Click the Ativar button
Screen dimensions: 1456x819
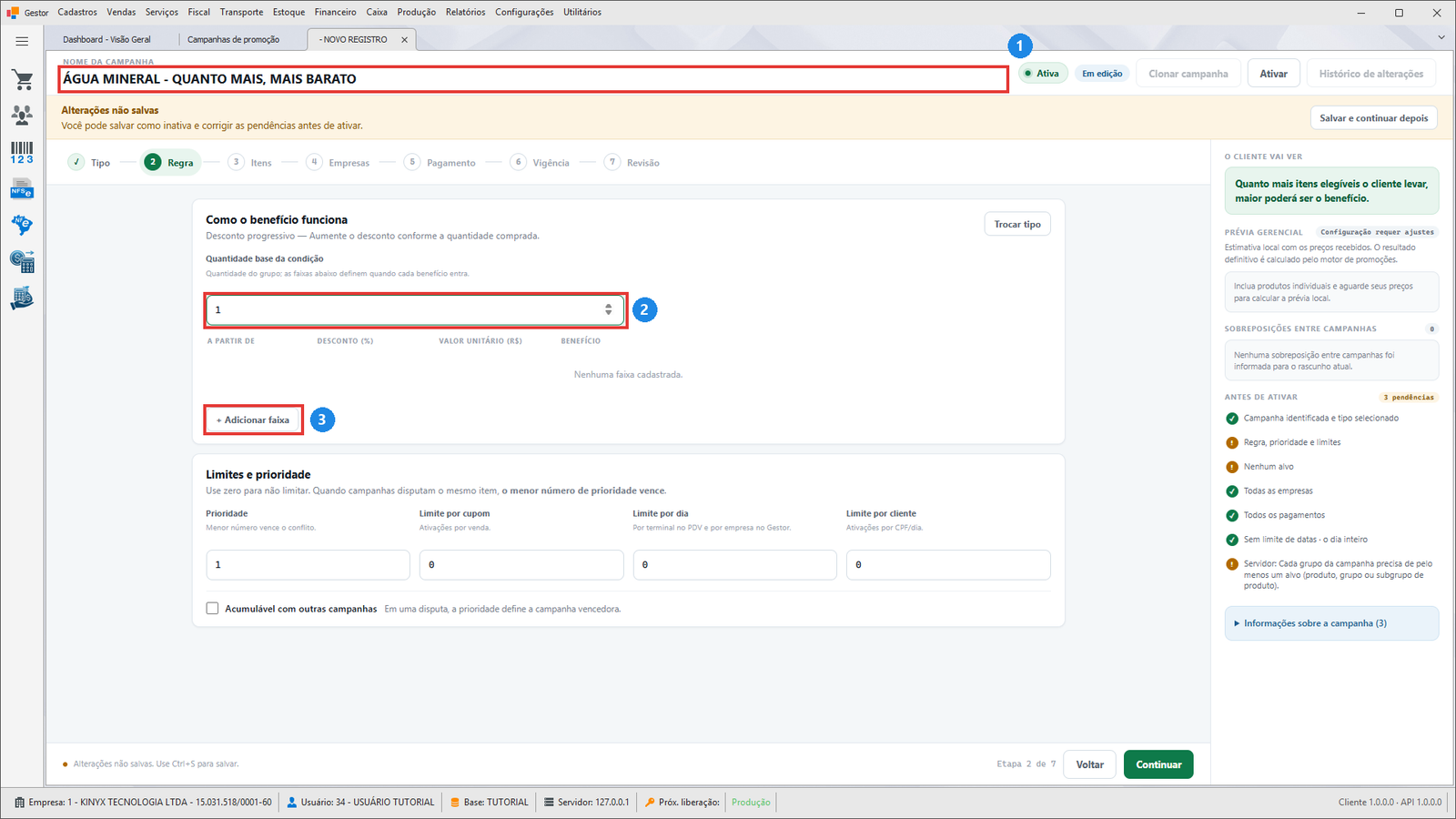[x=1273, y=74]
